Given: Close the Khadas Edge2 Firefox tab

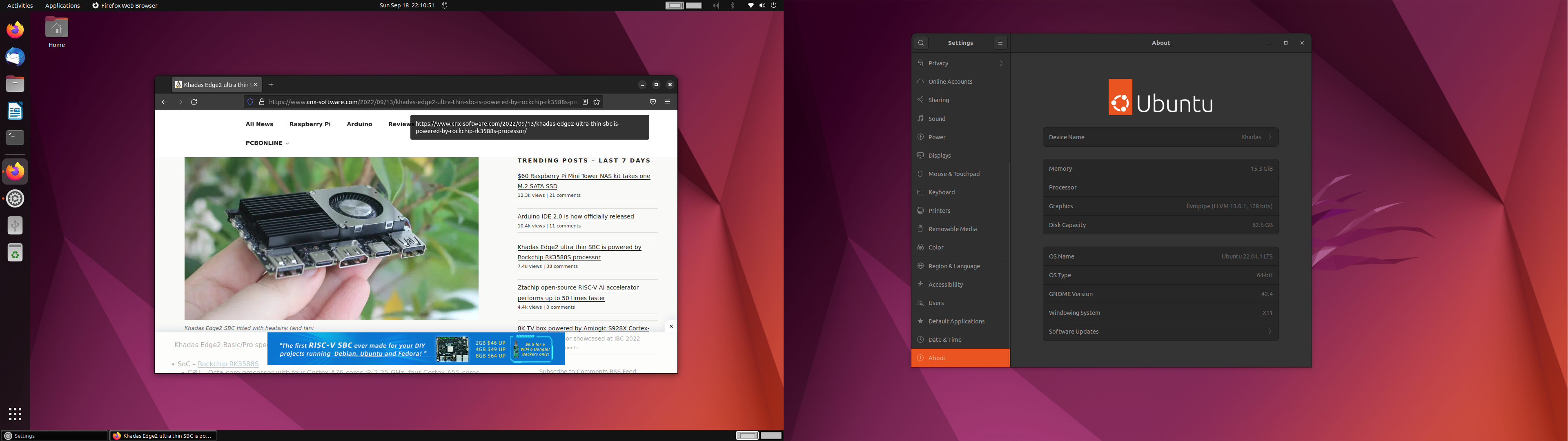Looking at the screenshot, I should pyautogui.click(x=256, y=85).
